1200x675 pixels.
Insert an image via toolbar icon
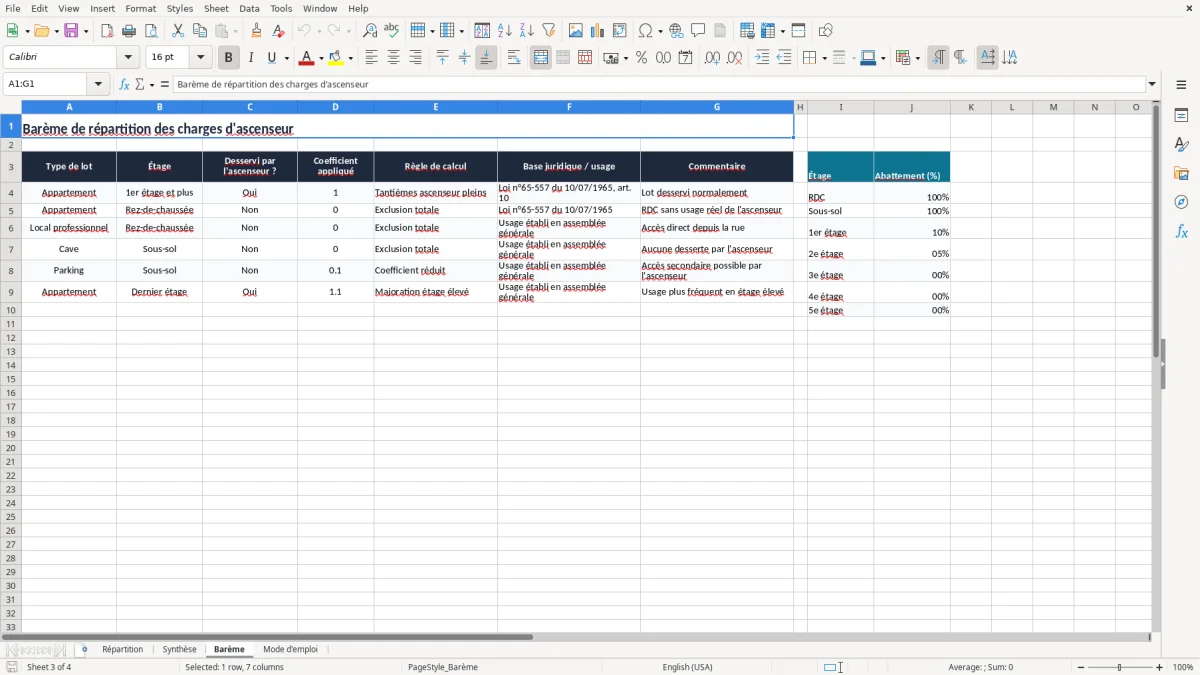point(576,31)
